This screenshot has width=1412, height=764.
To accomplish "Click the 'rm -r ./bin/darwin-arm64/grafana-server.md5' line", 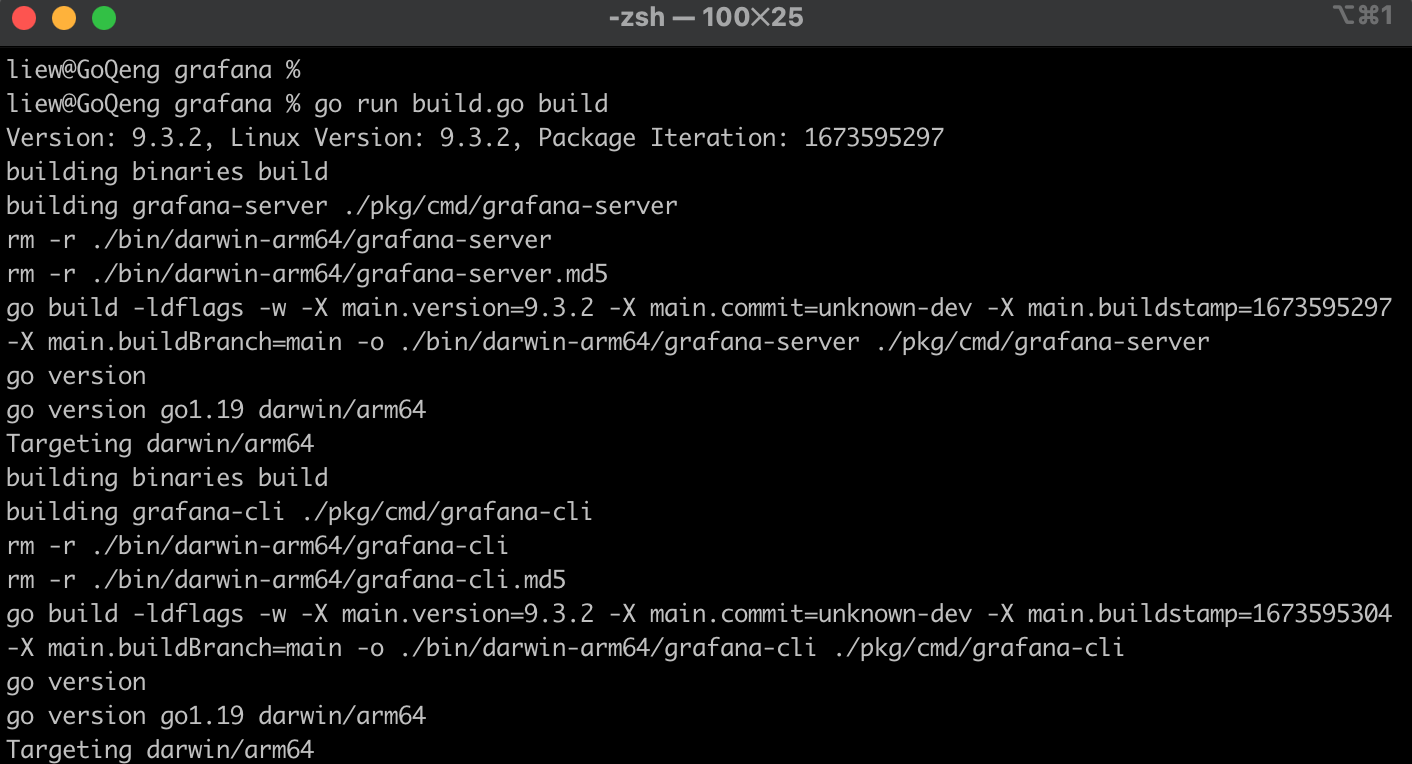I will 307,274.
